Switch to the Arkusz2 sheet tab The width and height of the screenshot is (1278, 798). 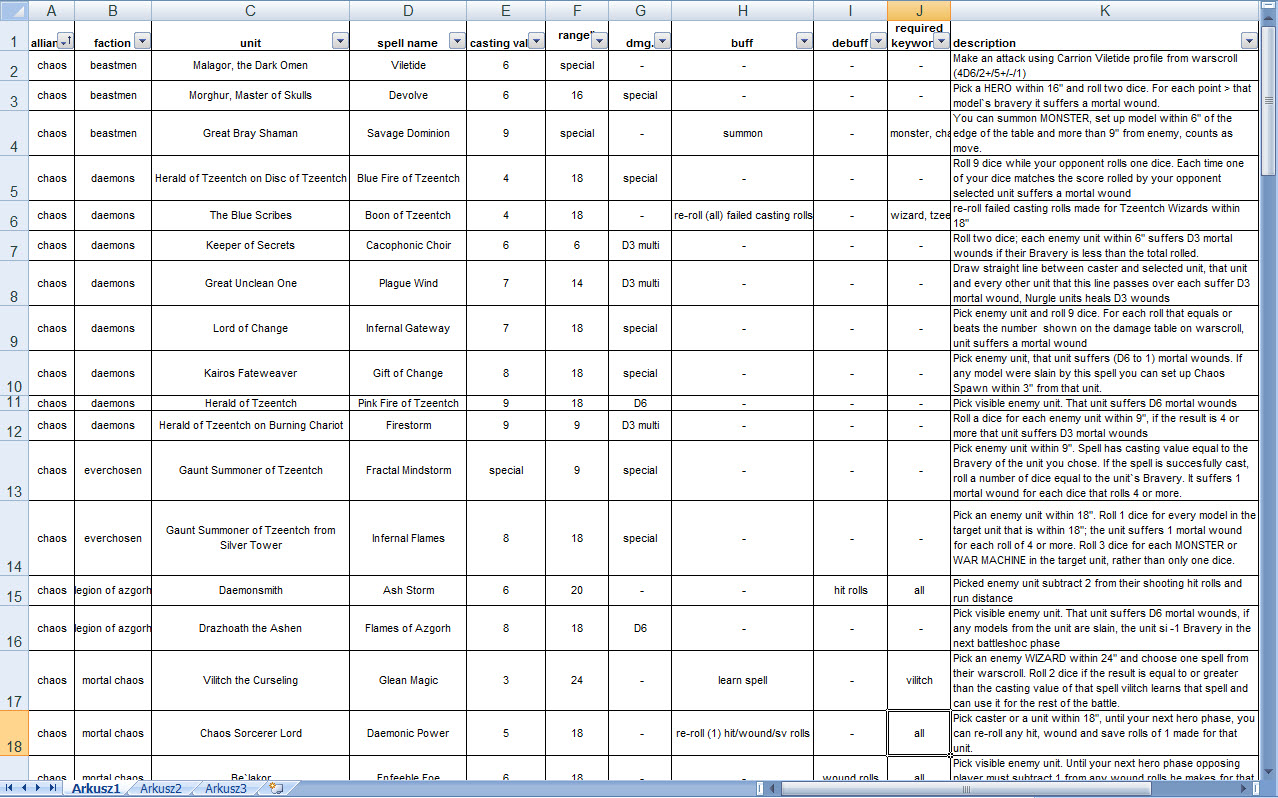click(161, 789)
